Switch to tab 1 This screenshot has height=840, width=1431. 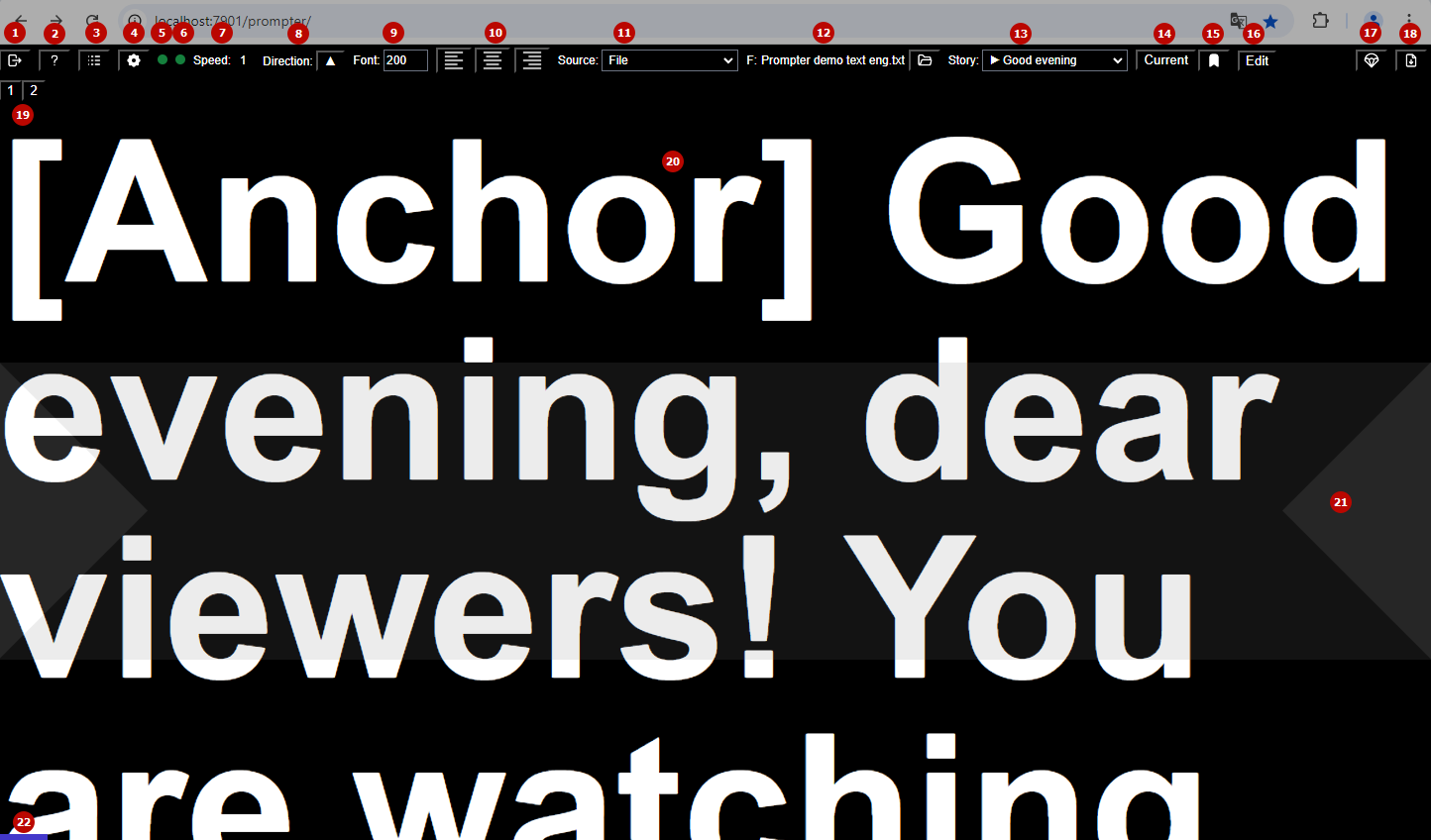11,90
